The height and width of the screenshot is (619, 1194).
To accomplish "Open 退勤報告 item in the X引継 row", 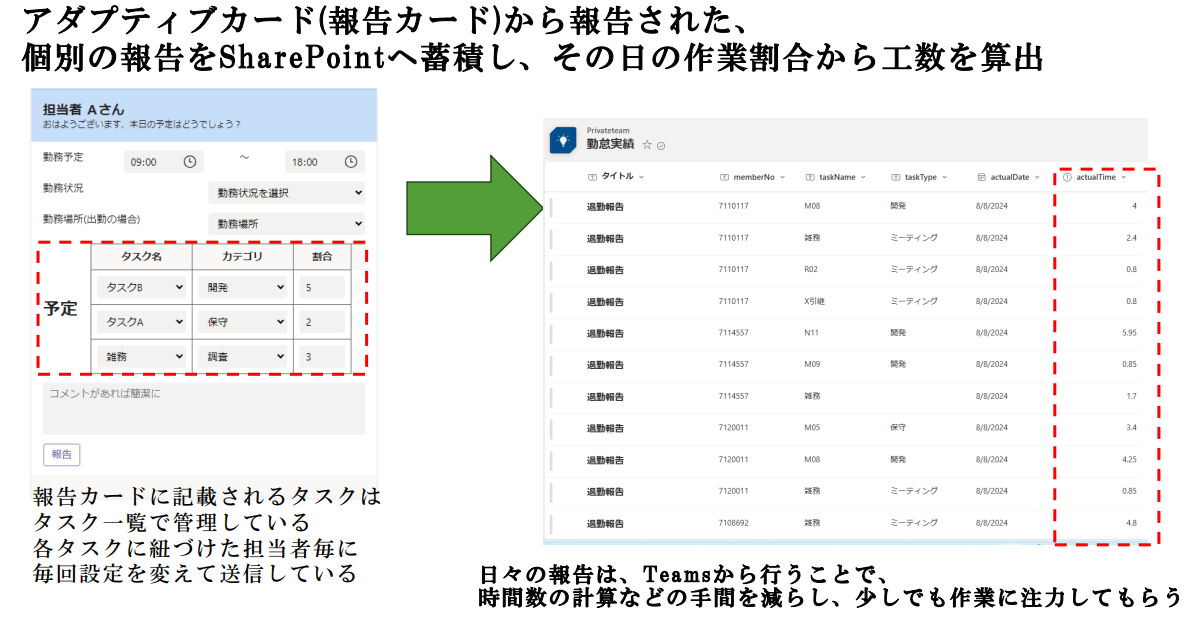I will tap(605, 302).
